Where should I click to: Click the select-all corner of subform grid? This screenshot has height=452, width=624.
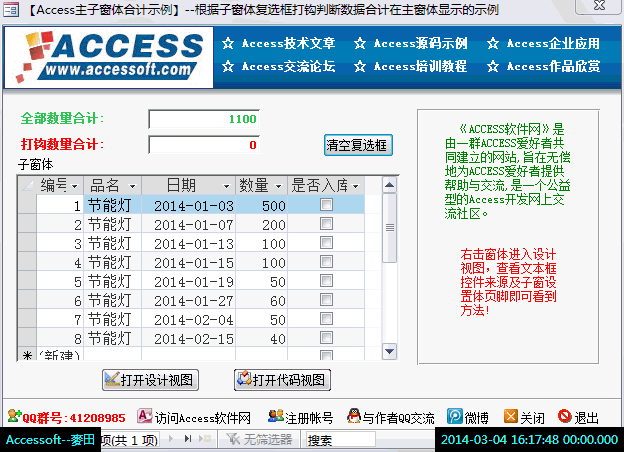coord(27,185)
